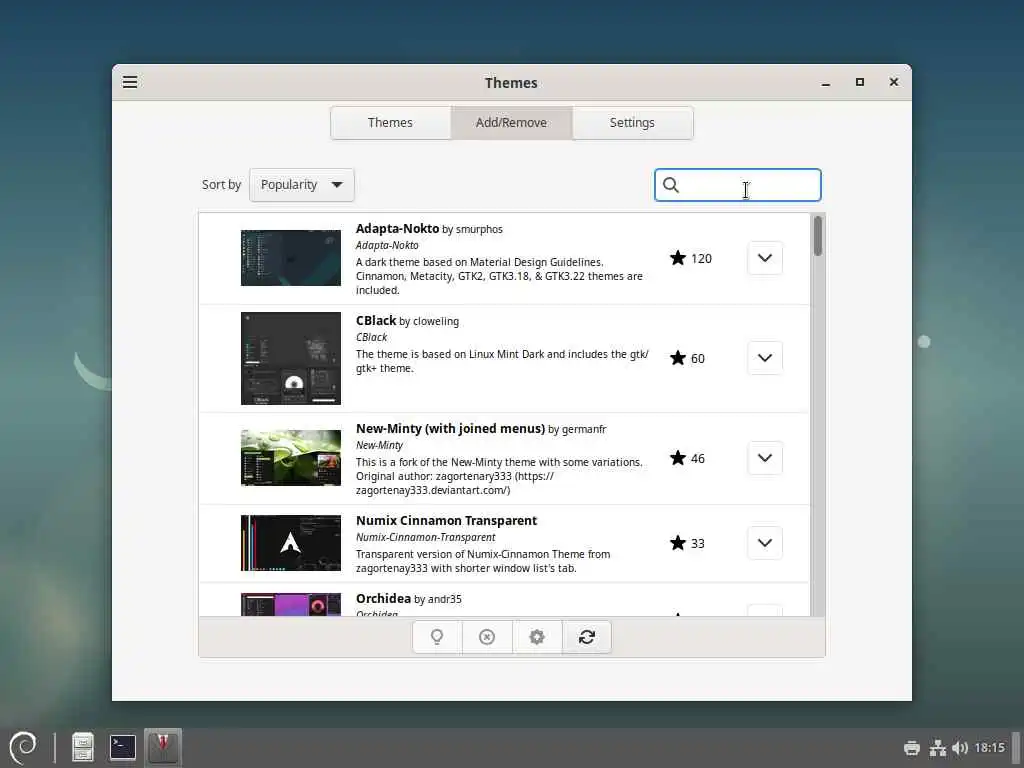Open the Popularity sort dropdown
This screenshot has width=1024, height=768.
[302, 185]
